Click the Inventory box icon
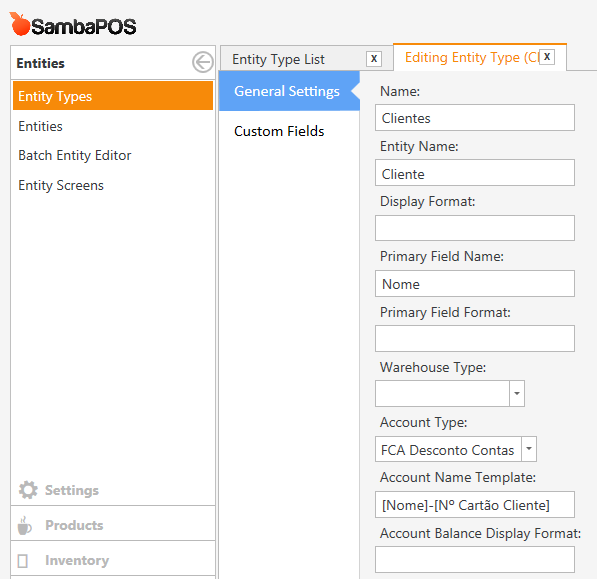The image size is (597, 579). (23, 561)
